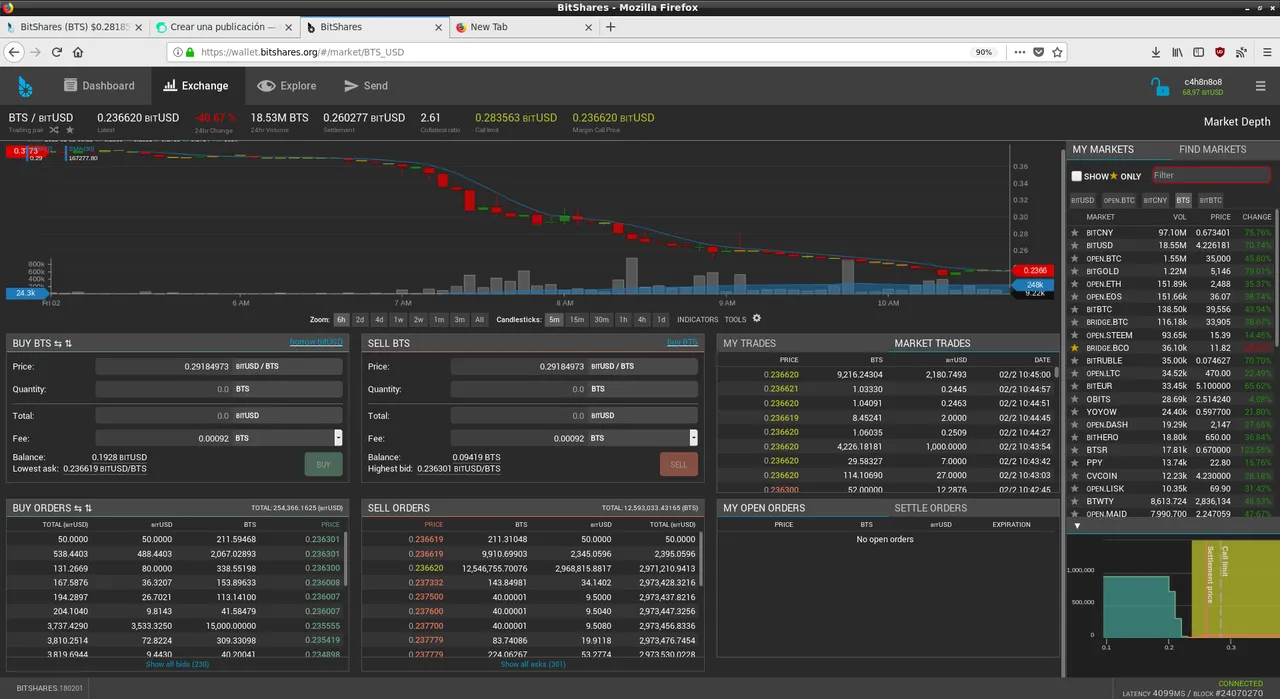Click the BitShares logo icon in the header

click(x=25, y=86)
